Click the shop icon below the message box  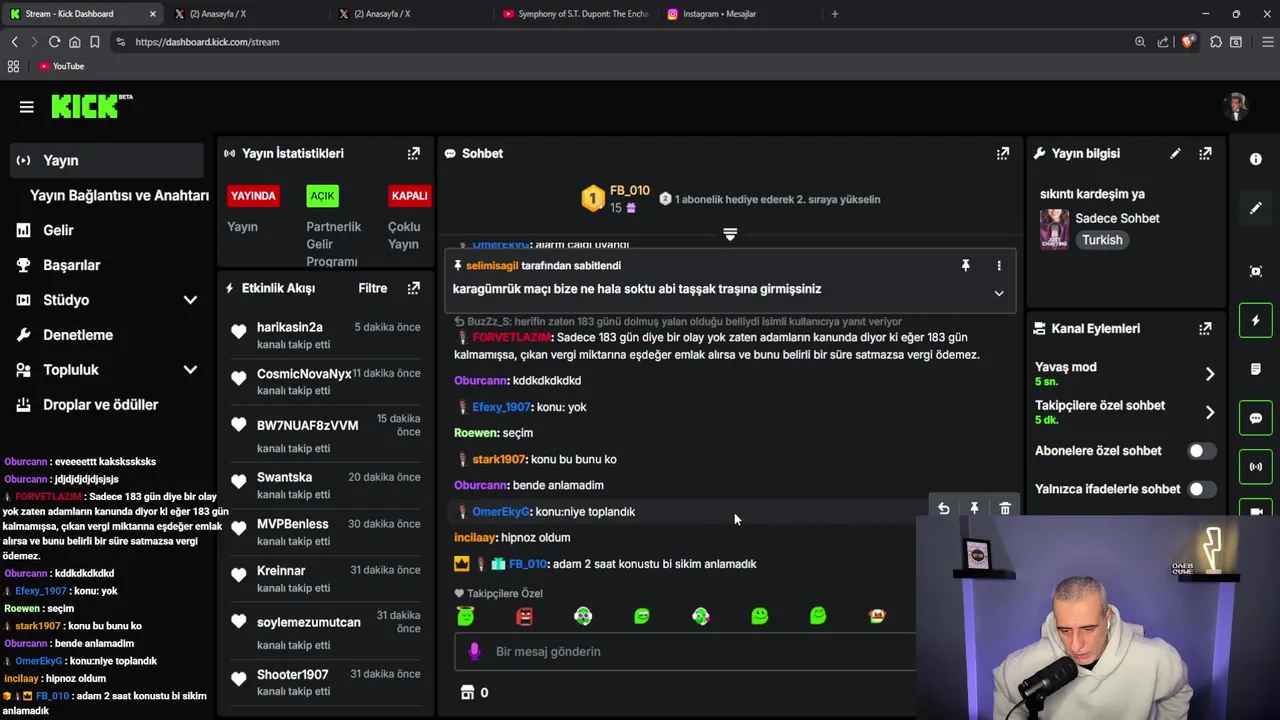(467, 692)
